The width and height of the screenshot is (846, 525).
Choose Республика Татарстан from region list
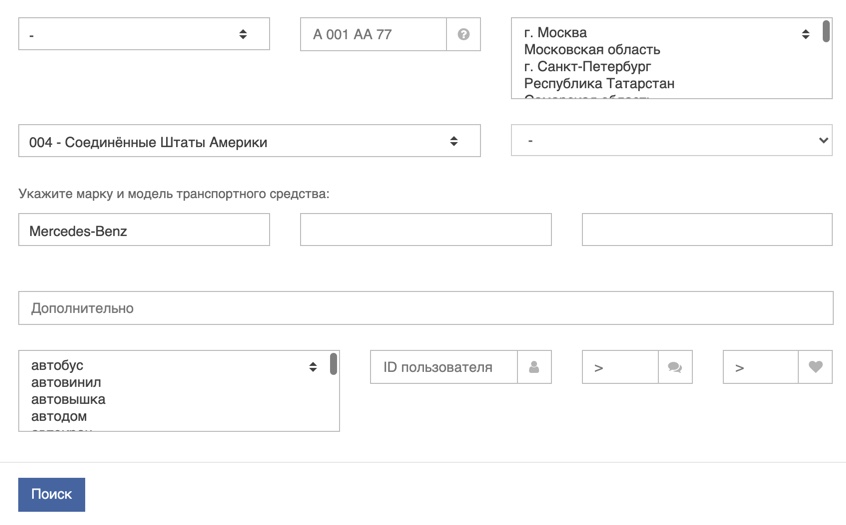point(599,83)
